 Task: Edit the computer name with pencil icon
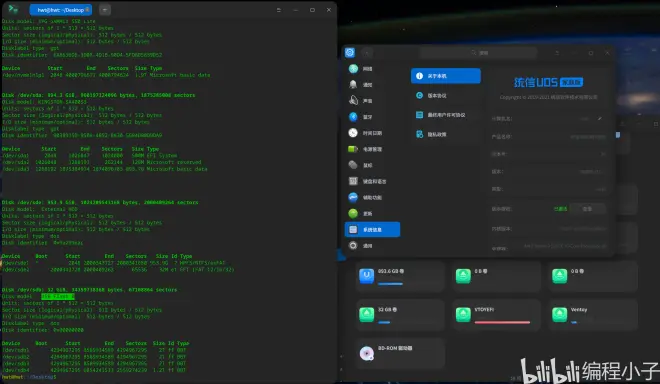(599, 119)
